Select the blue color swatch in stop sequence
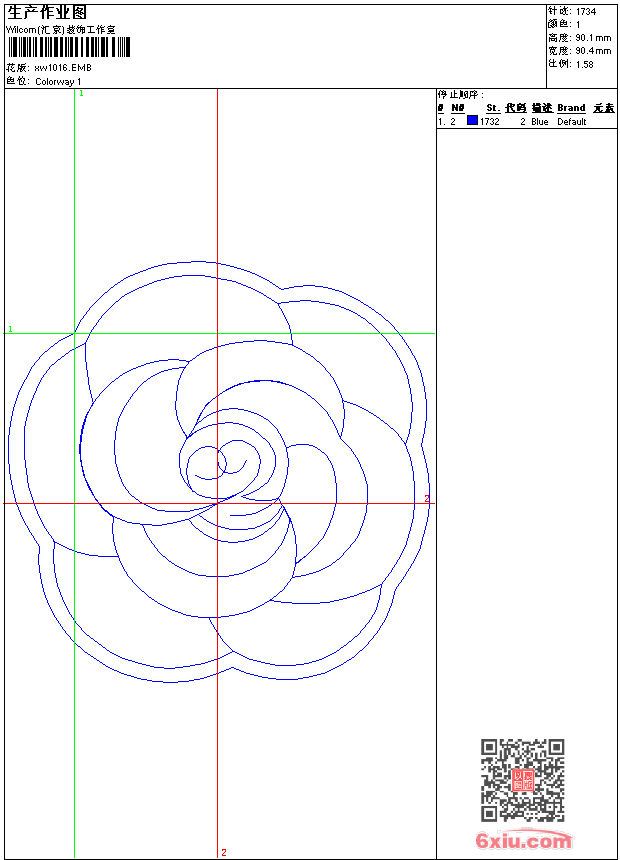The image size is (620, 860). click(472, 121)
